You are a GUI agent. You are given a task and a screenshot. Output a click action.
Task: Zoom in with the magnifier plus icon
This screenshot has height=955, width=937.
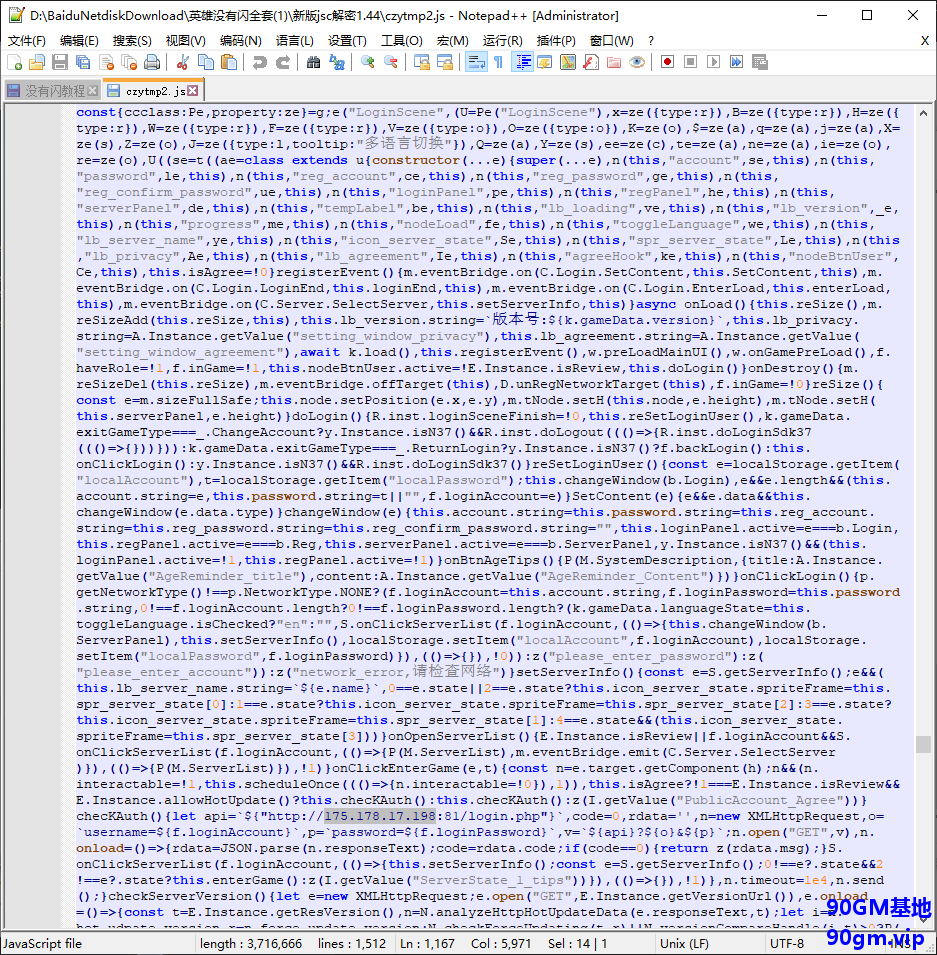[x=367, y=62]
